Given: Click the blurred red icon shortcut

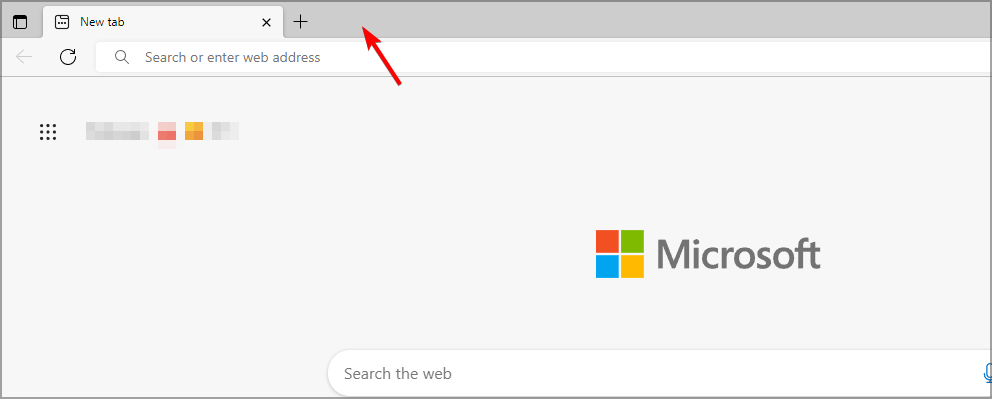Looking at the screenshot, I should point(167,133).
